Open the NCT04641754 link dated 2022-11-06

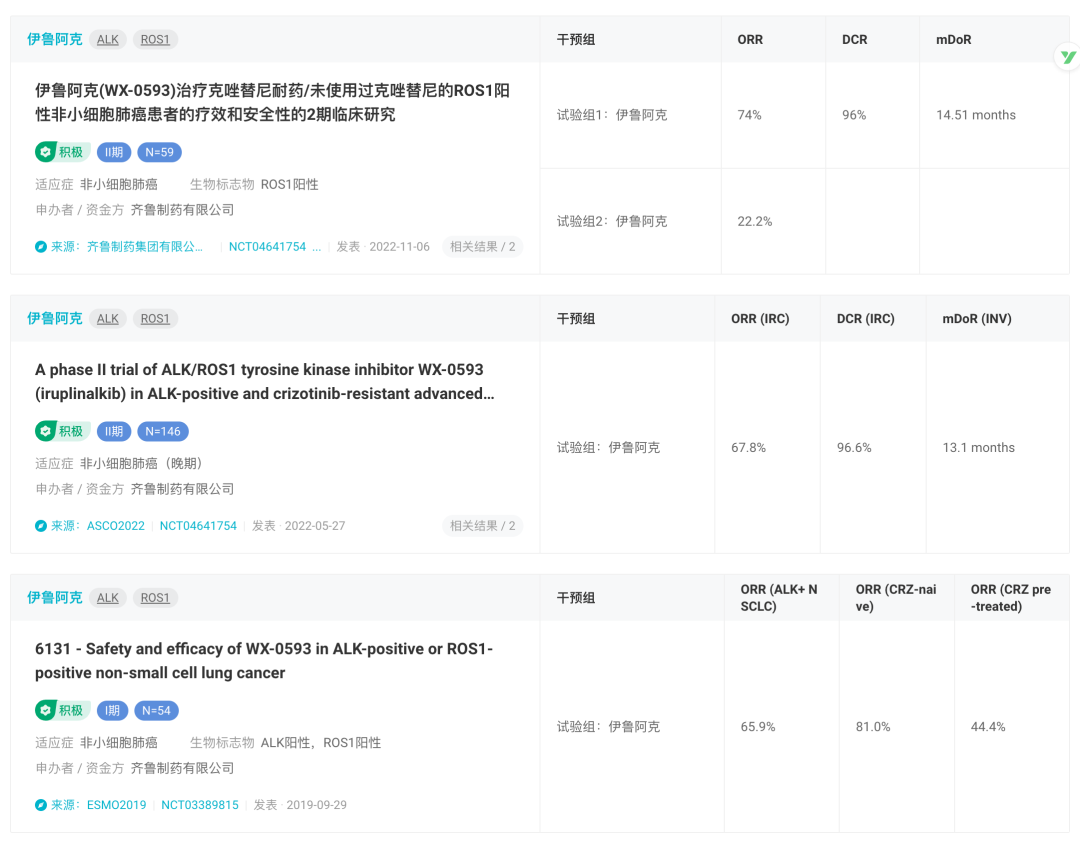click(267, 247)
